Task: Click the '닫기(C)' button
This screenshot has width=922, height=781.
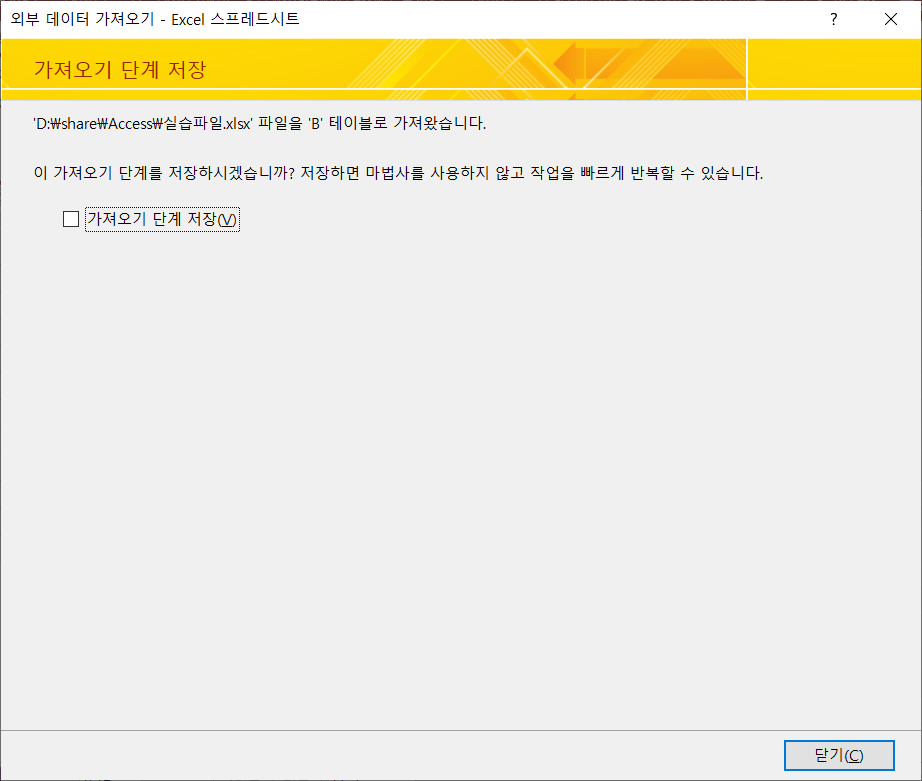Action: tap(839, 755)
